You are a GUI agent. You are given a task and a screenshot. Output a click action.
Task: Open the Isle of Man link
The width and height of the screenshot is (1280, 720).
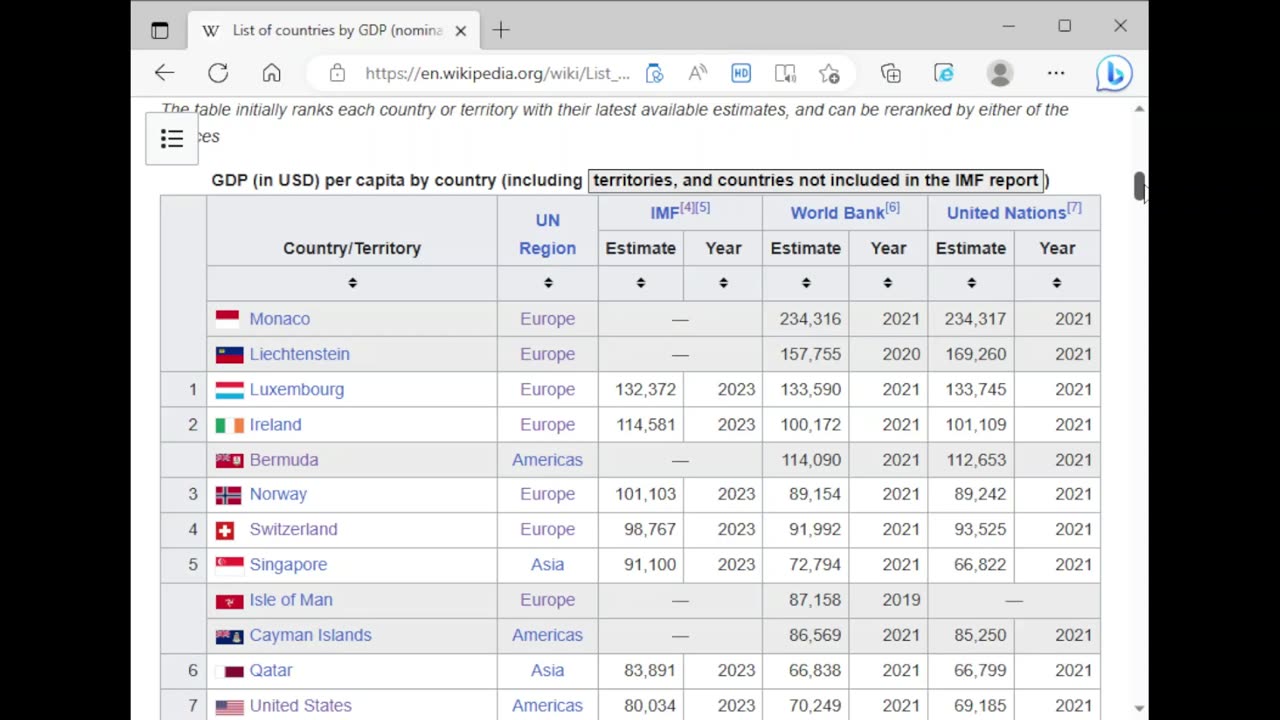pyautogui.click(x=291, y=600)
